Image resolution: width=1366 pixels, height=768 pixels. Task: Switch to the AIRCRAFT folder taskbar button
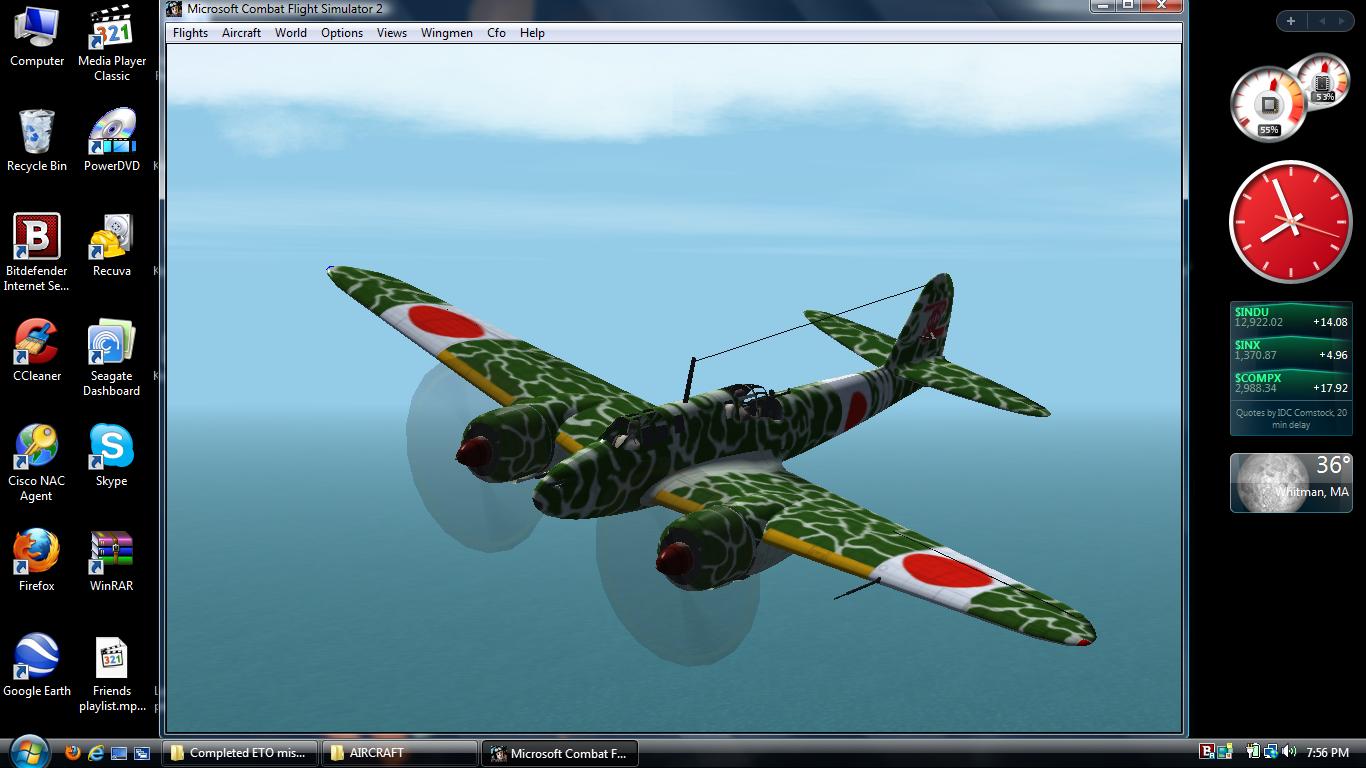(400, 753)
